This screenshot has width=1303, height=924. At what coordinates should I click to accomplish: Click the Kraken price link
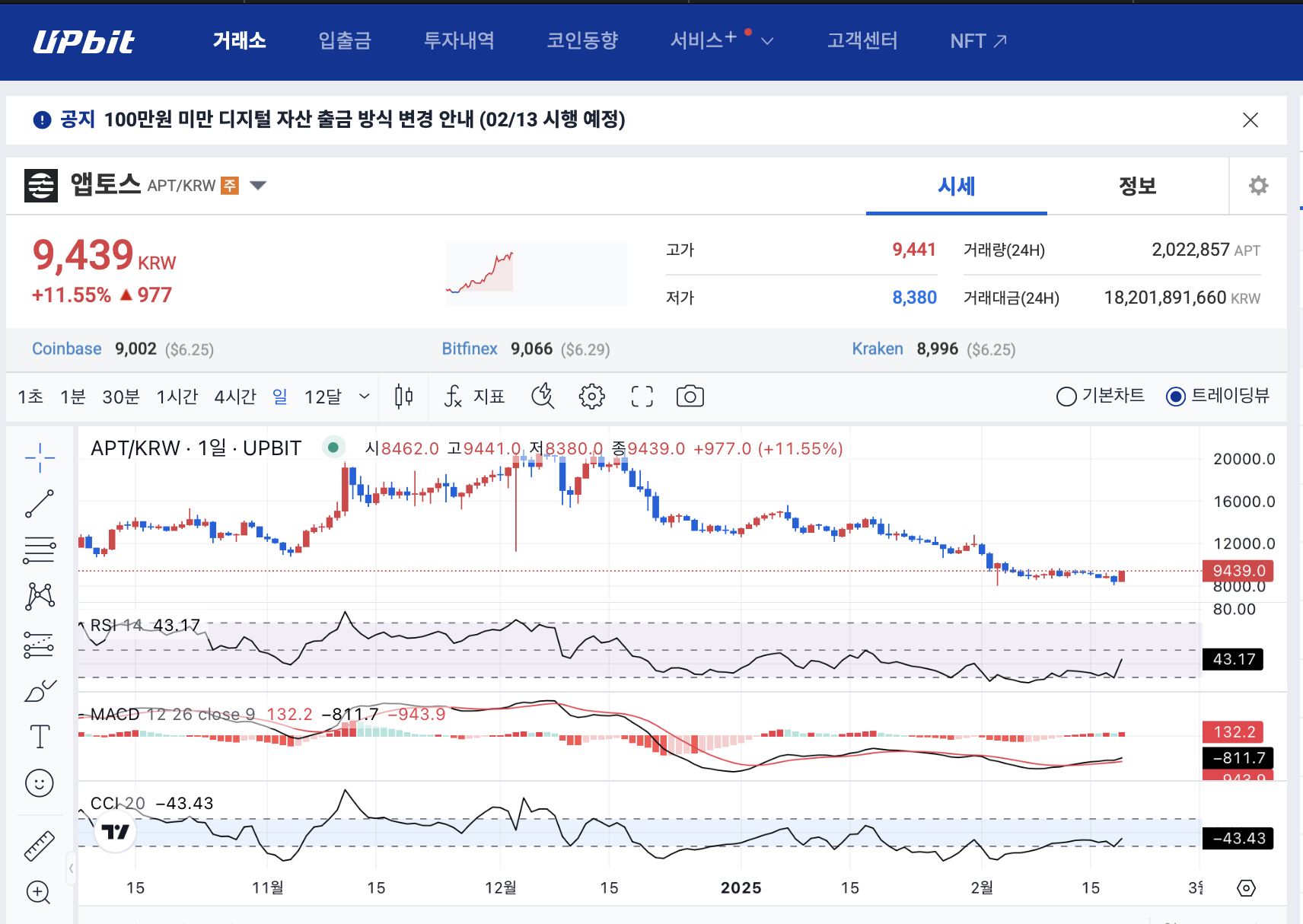pyautogui.click(x=878, y=349)
